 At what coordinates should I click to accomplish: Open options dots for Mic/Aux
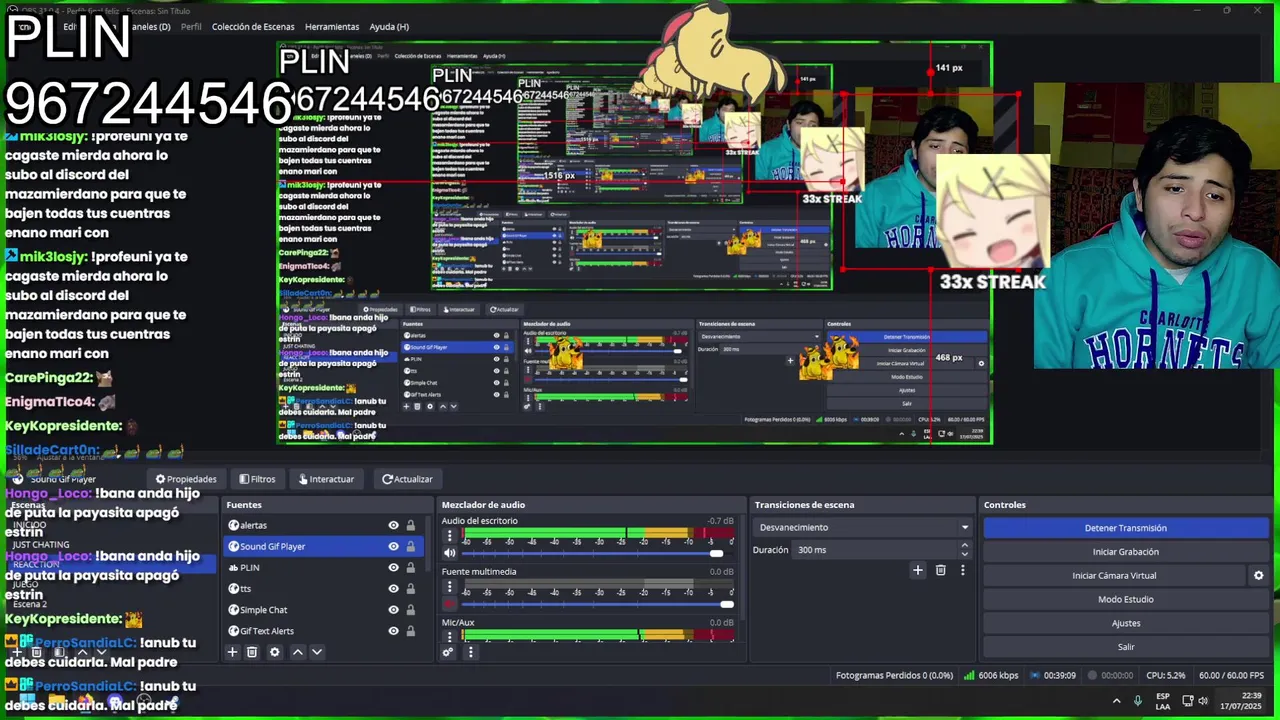[x=449, y=636]
